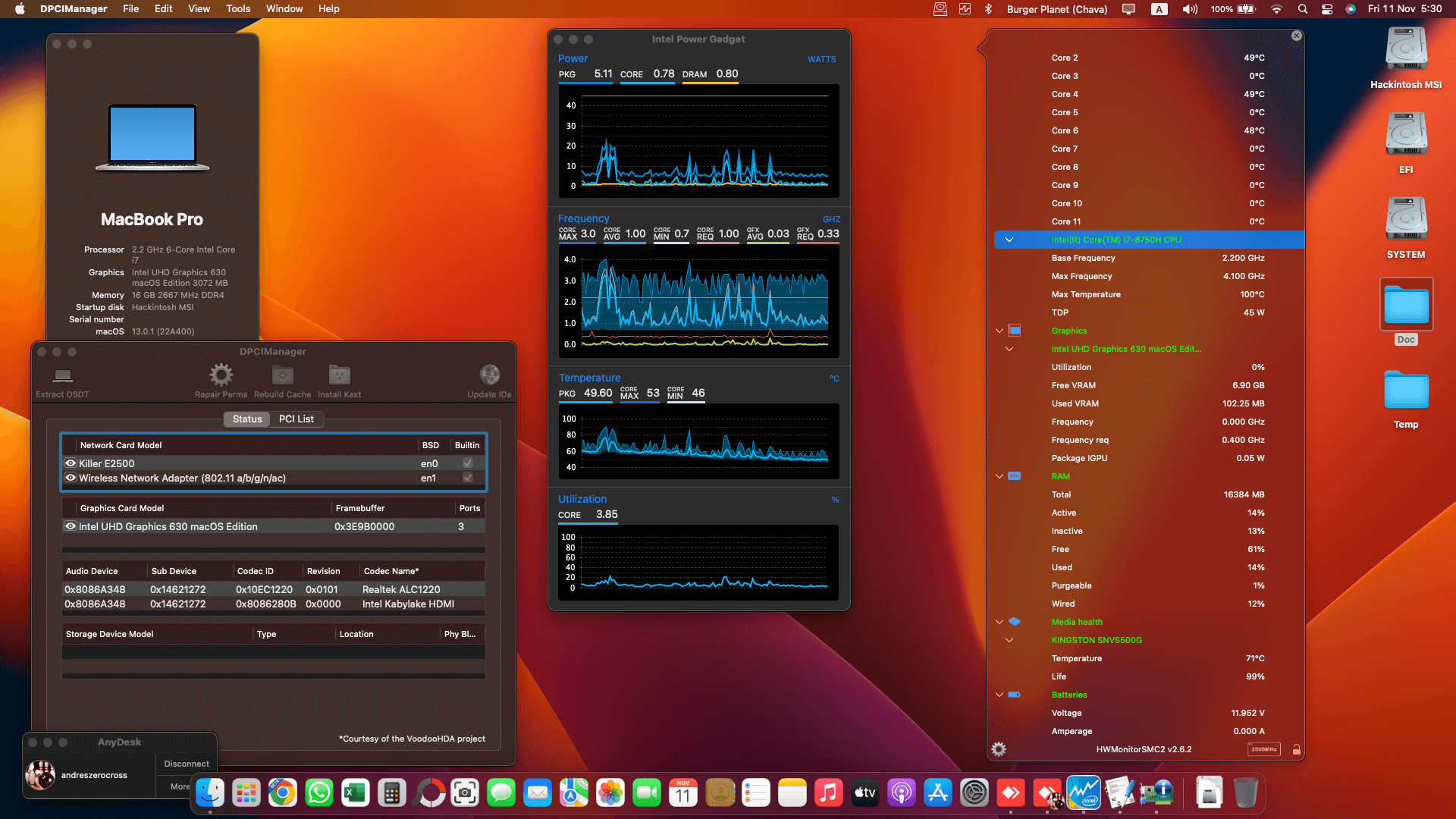Open WhatsApp from the dock
Screen dimensions: 1456x819
point(319,793)
